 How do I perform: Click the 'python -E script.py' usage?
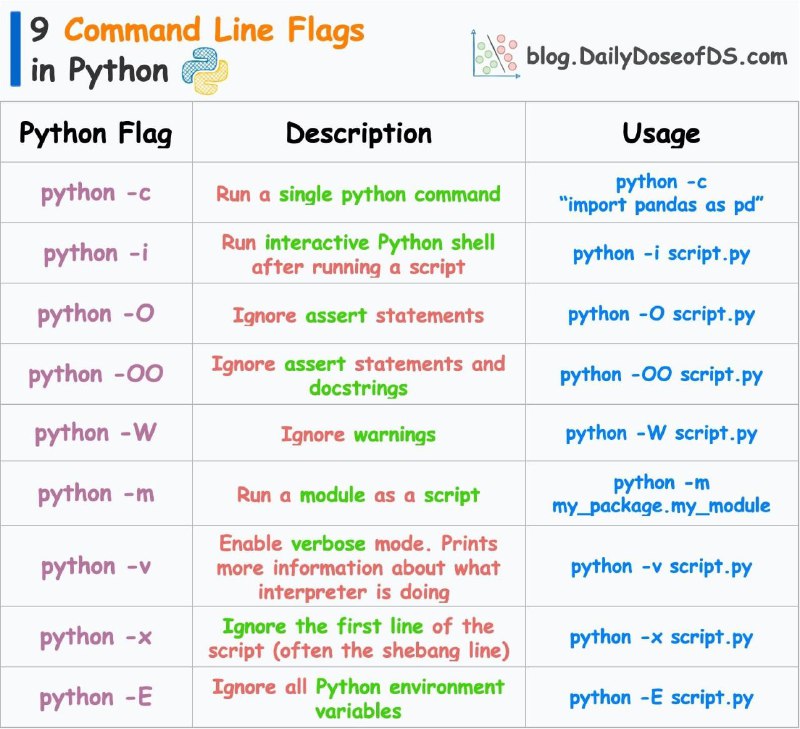(661, 698)
